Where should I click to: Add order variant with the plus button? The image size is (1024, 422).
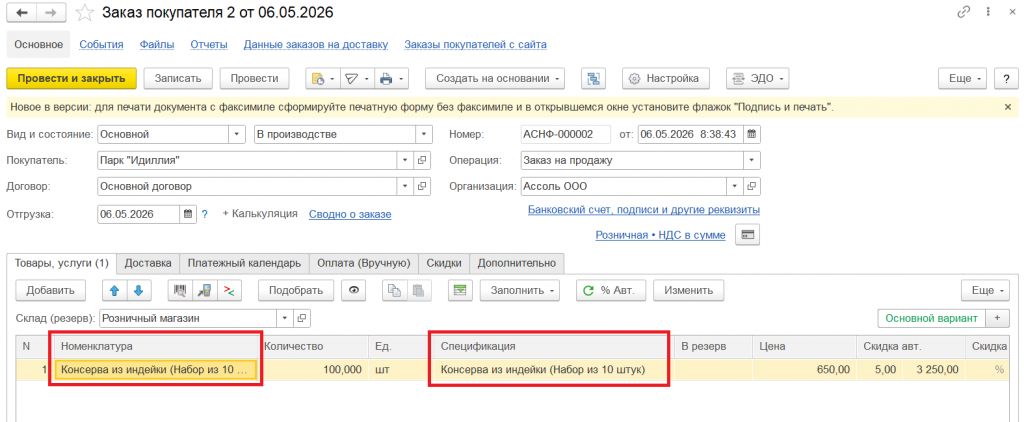click(997, 318)
